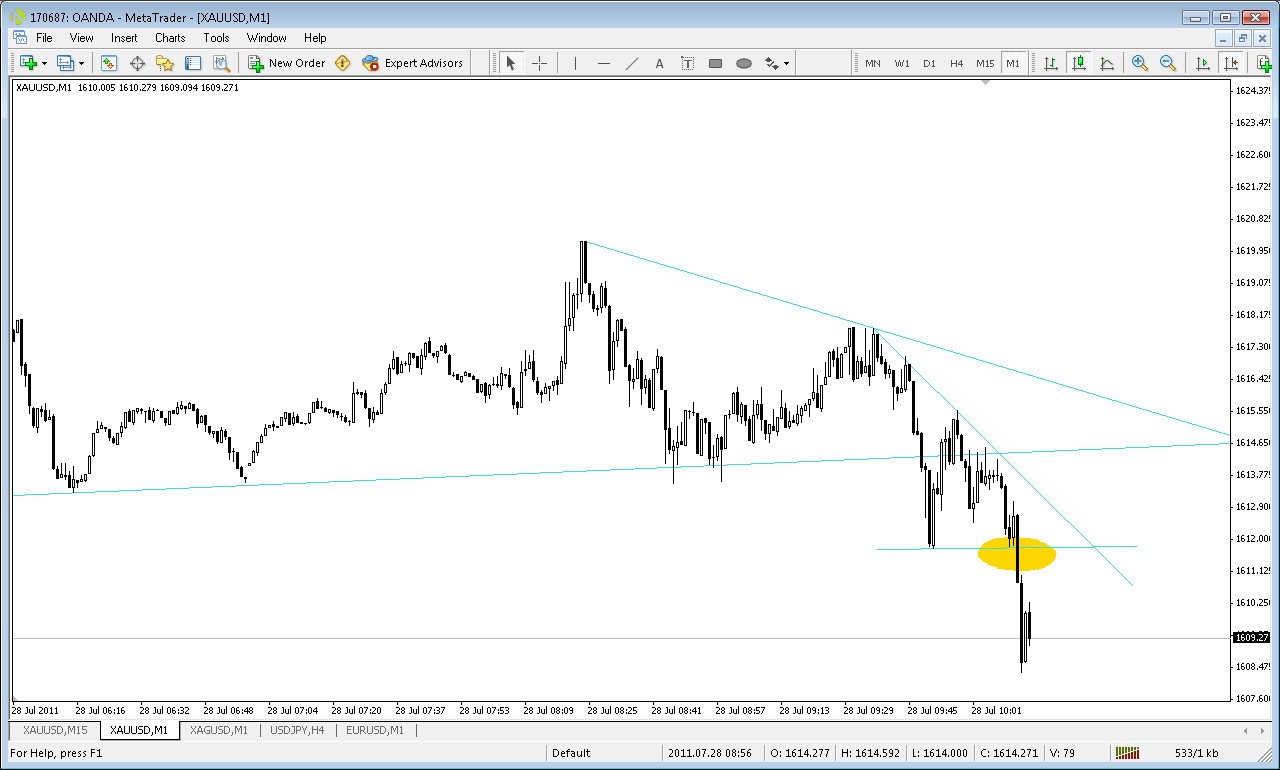Switch to the XAGUSD,M1 chart tab

tap(219, 730)
